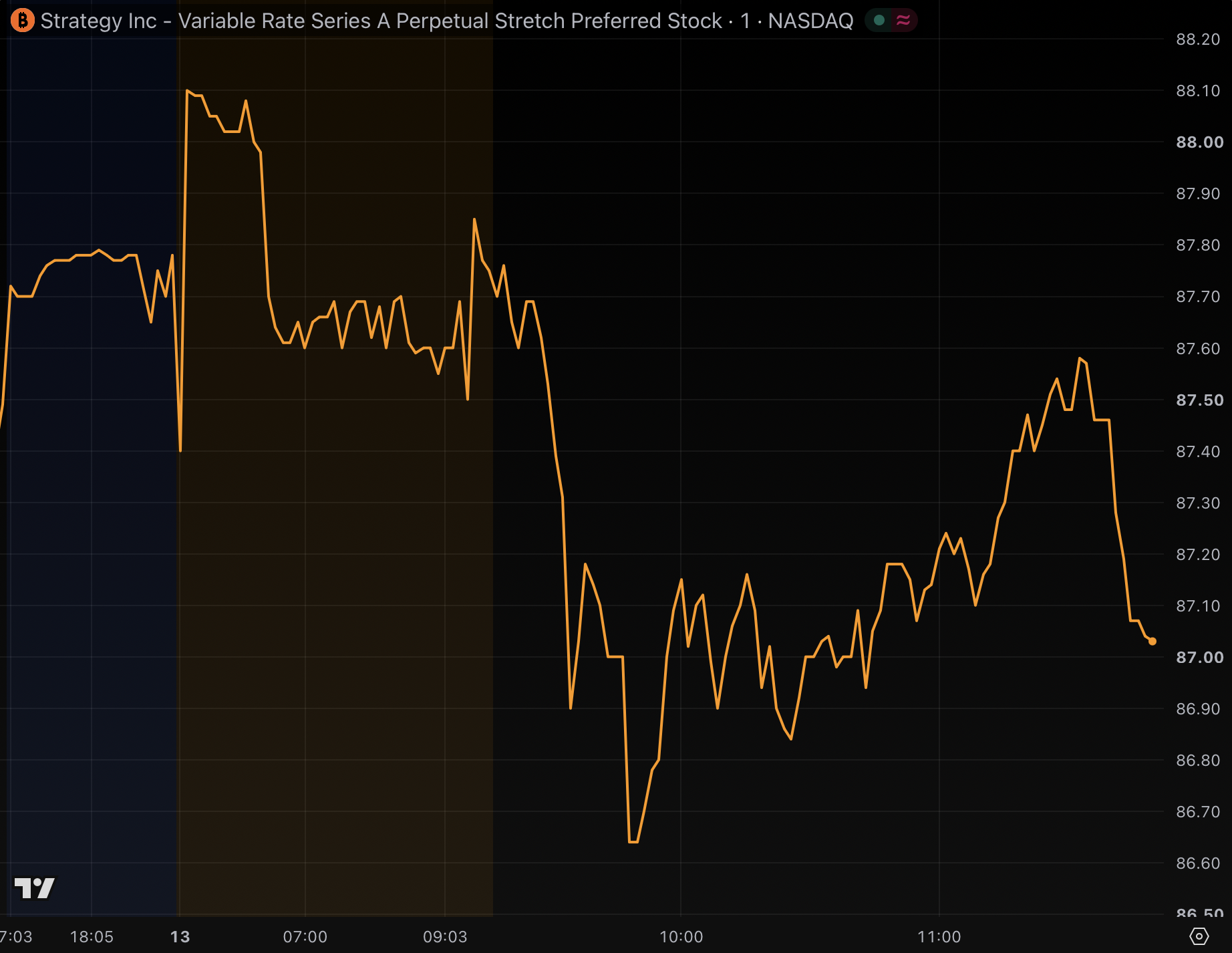1232x953 pixels.
Task: Click the last-price dot at line end
Action: 1152,642
